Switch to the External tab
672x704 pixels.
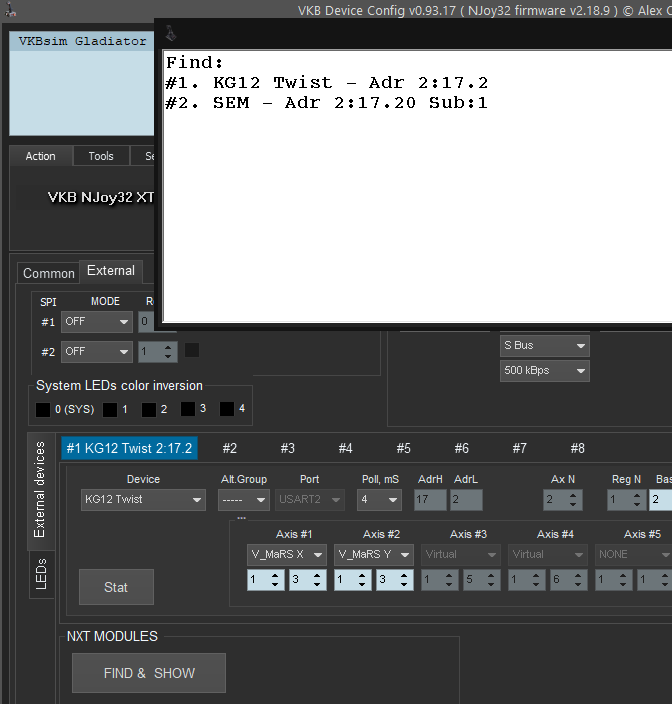[111, 271]
